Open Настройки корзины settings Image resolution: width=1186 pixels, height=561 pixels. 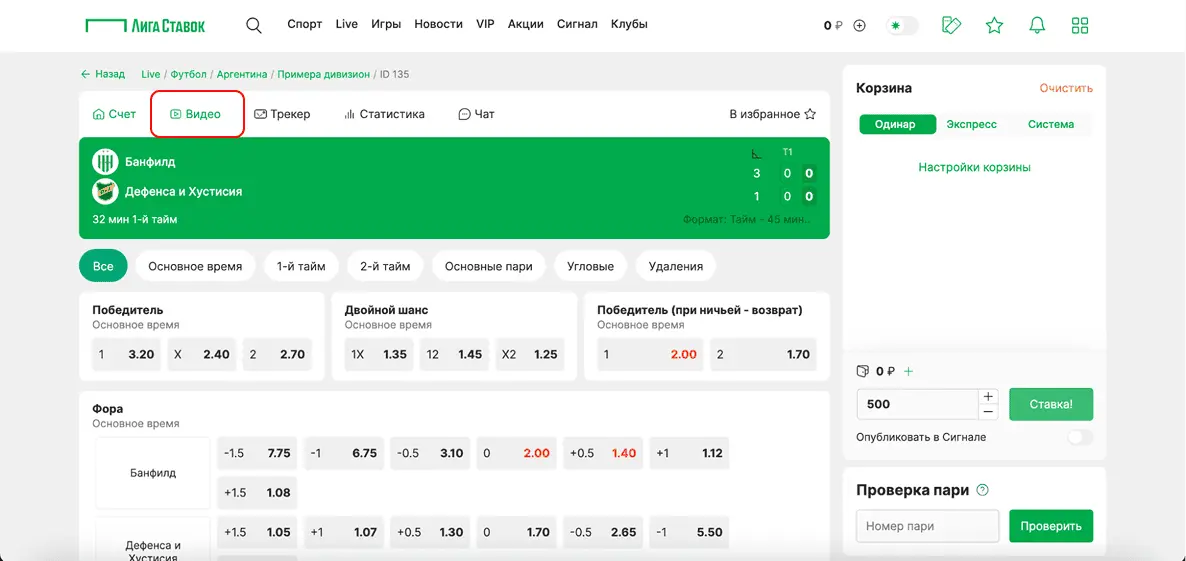click(974, 167)
